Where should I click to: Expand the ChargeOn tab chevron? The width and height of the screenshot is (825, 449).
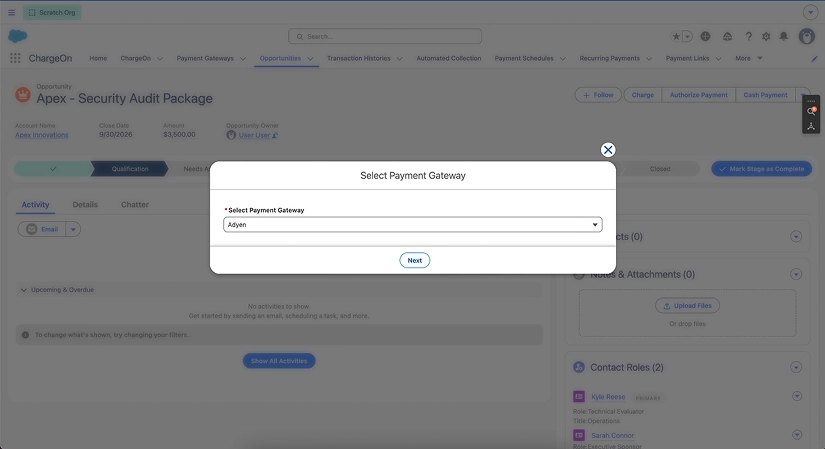click(x=160, y=58)
